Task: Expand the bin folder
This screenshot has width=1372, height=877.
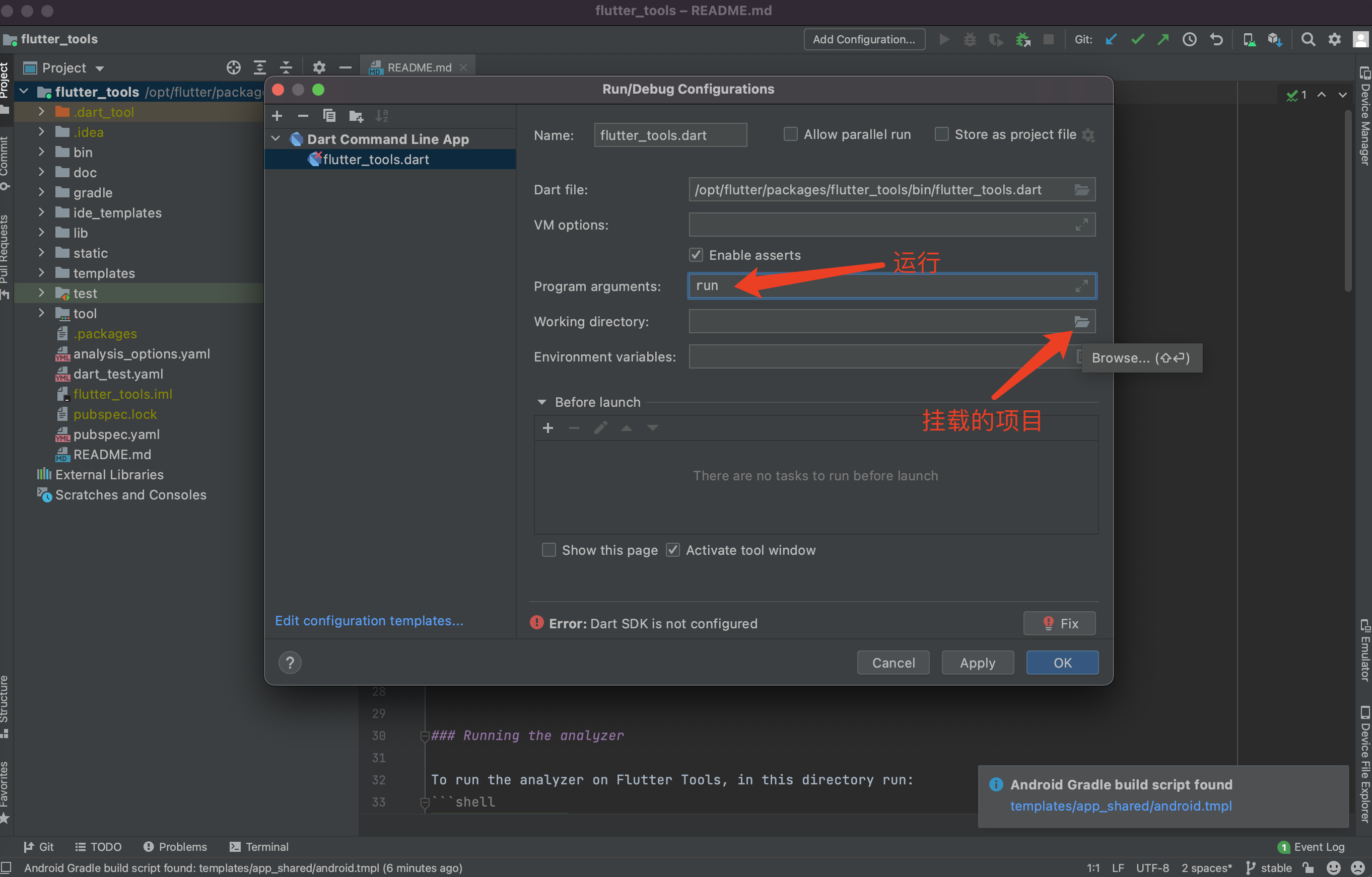Action: [41, 152]
